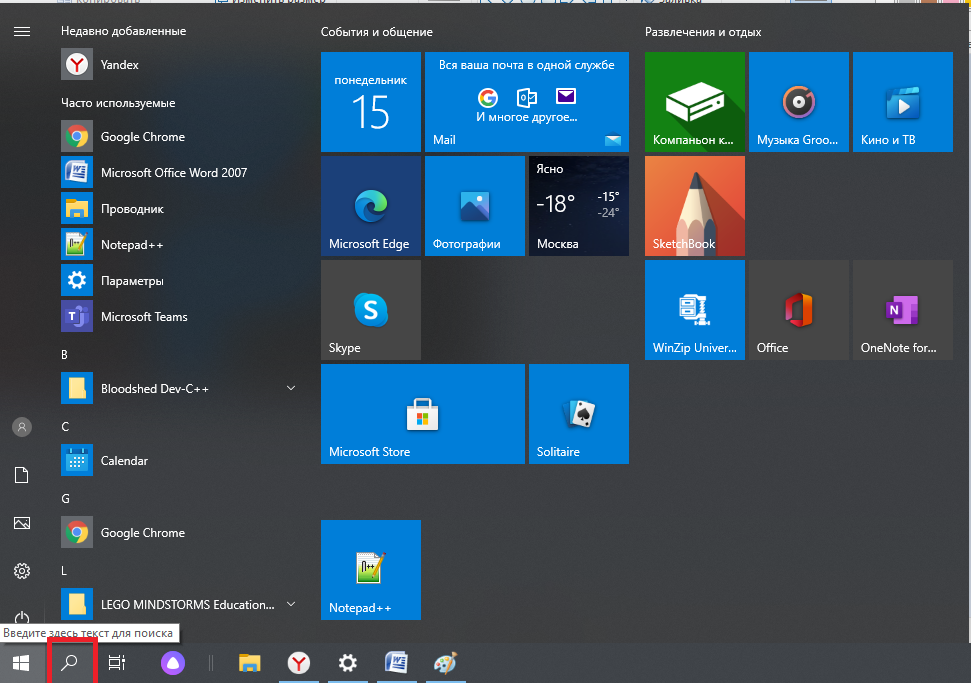Launch the Skype tile

pyautogui.click(x=371, y=310)
